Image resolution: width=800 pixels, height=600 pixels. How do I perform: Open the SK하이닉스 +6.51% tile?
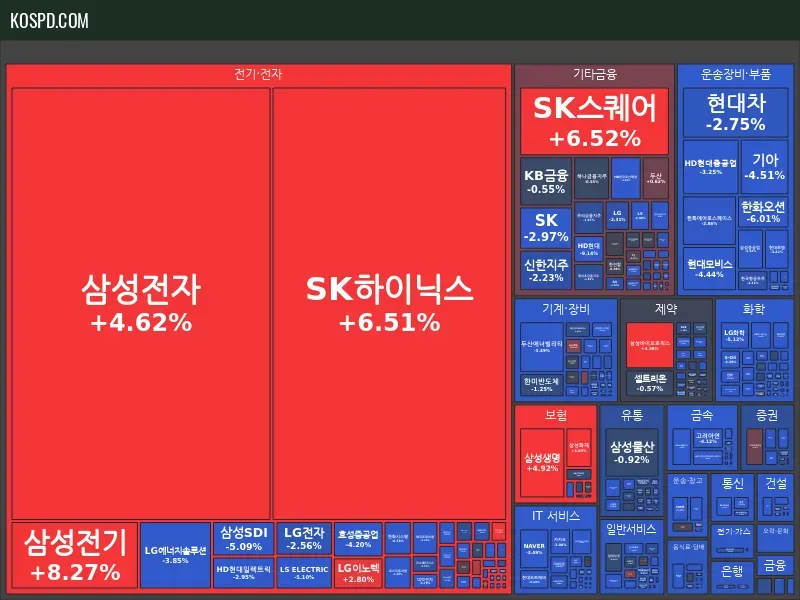tap(389, 304)
